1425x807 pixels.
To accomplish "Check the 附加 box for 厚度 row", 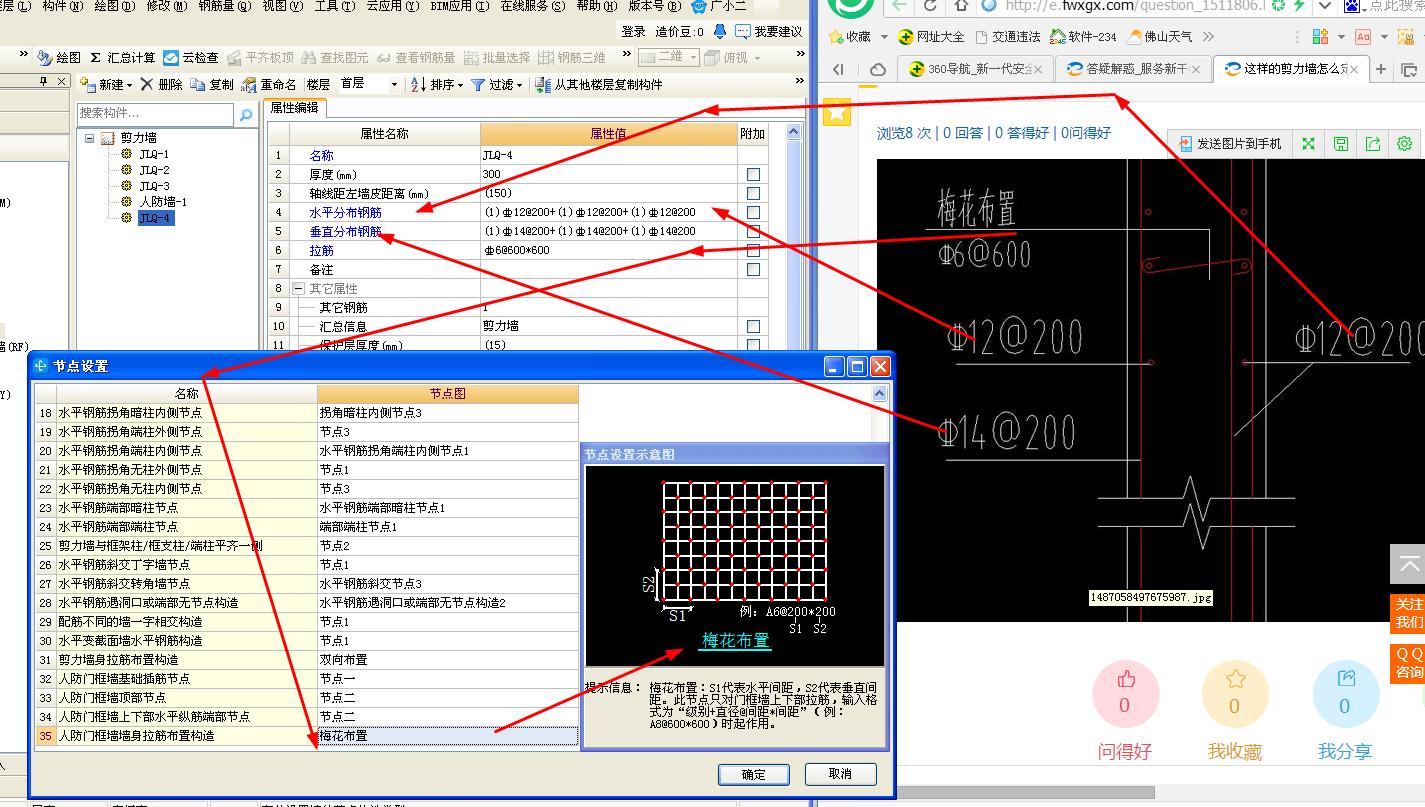I will [x=752, y=173].
